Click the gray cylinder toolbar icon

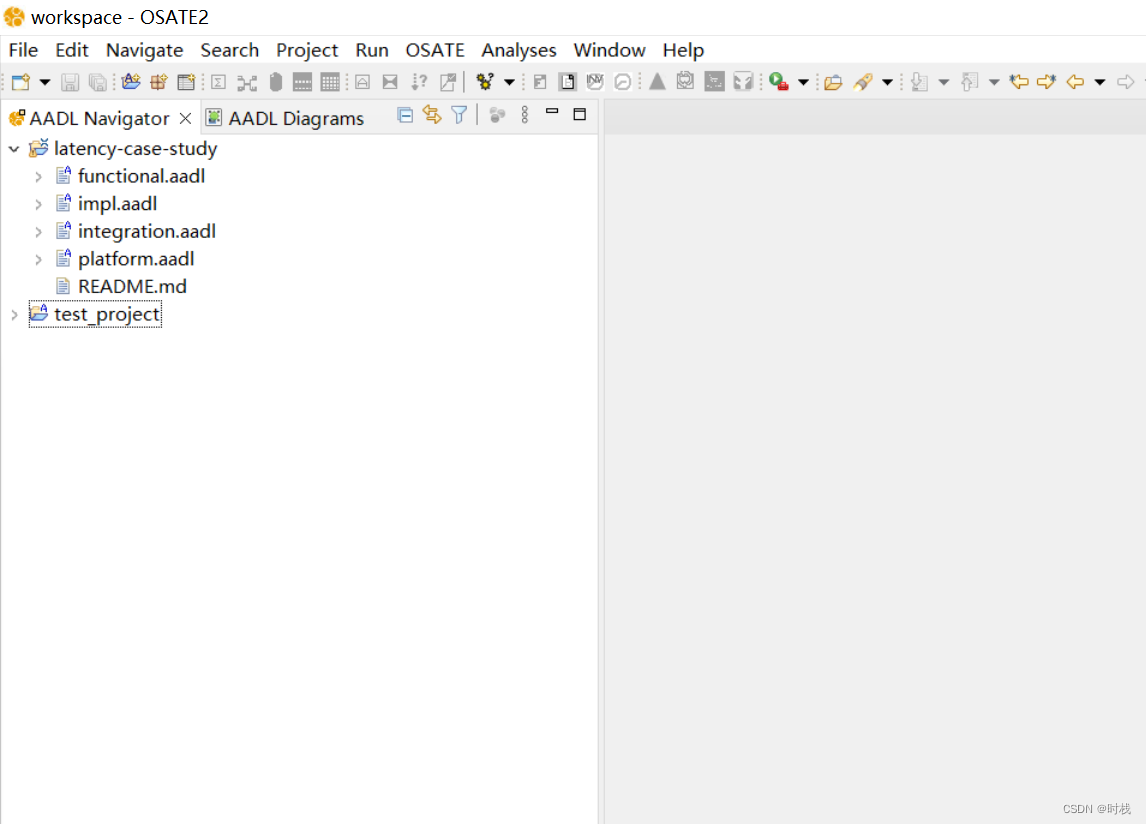(x=276, y=82)
